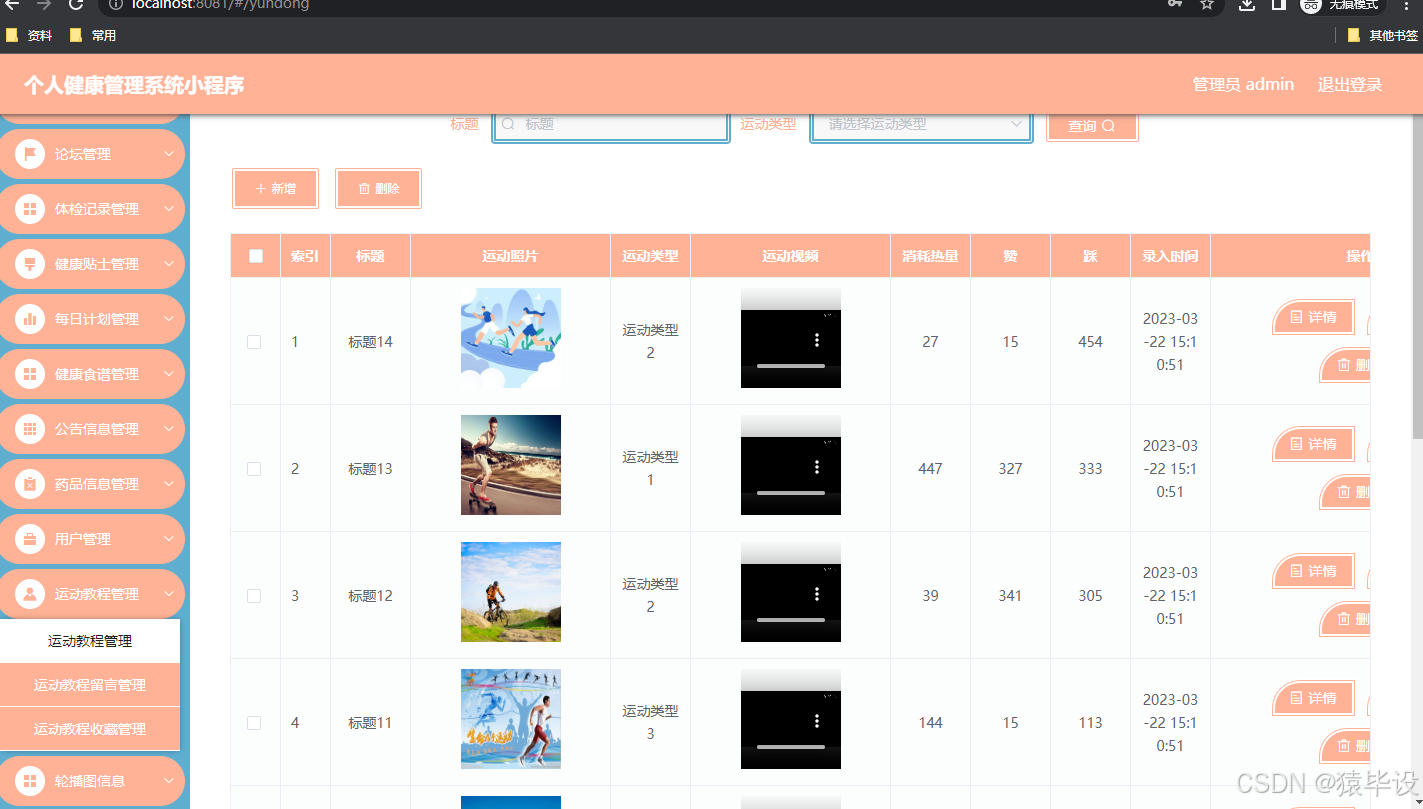Click the browser back arrow
The height and width of the screenshot is (809, 1423).
click(12, 4)
